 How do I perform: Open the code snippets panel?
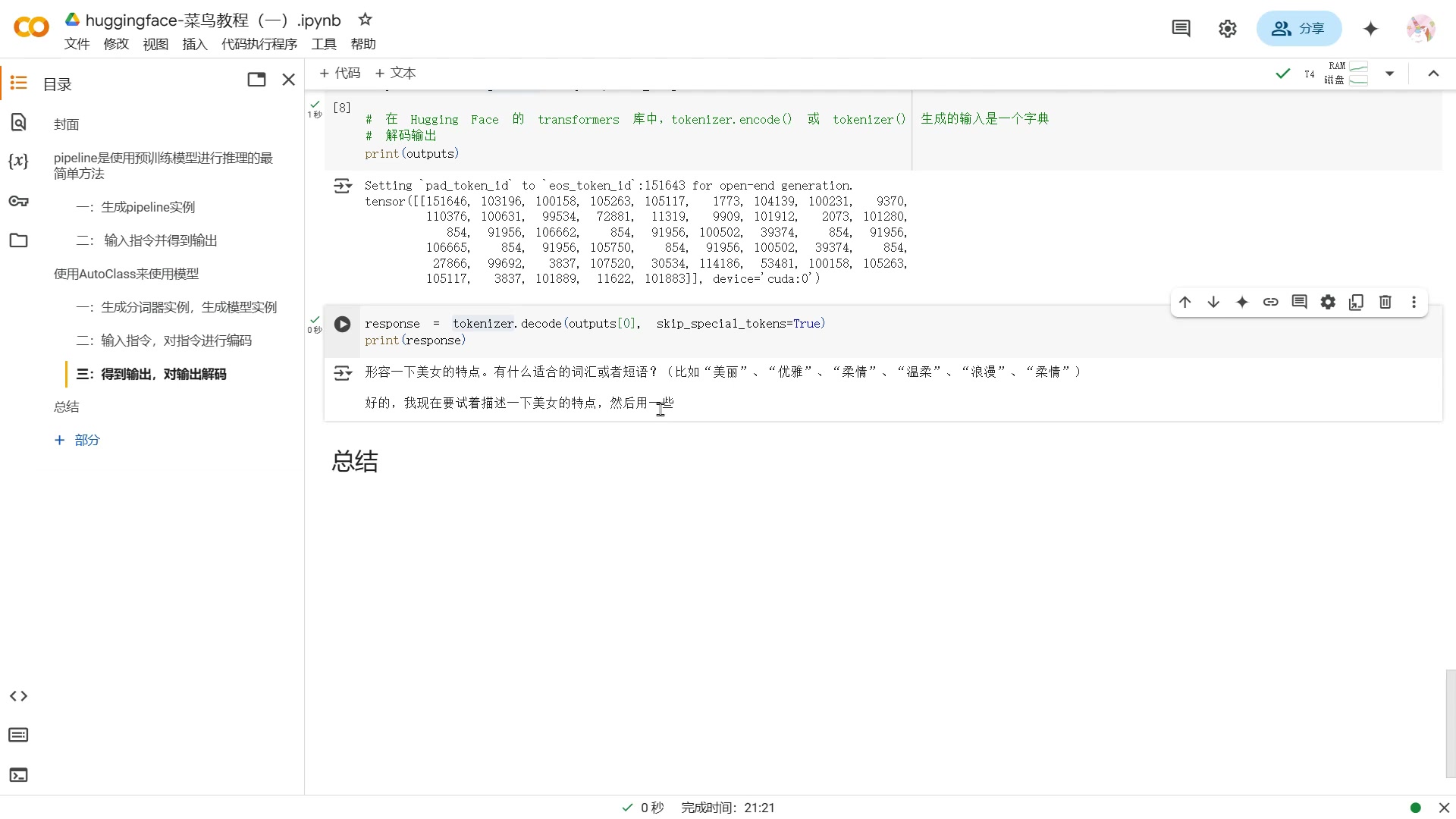point(18,696)
